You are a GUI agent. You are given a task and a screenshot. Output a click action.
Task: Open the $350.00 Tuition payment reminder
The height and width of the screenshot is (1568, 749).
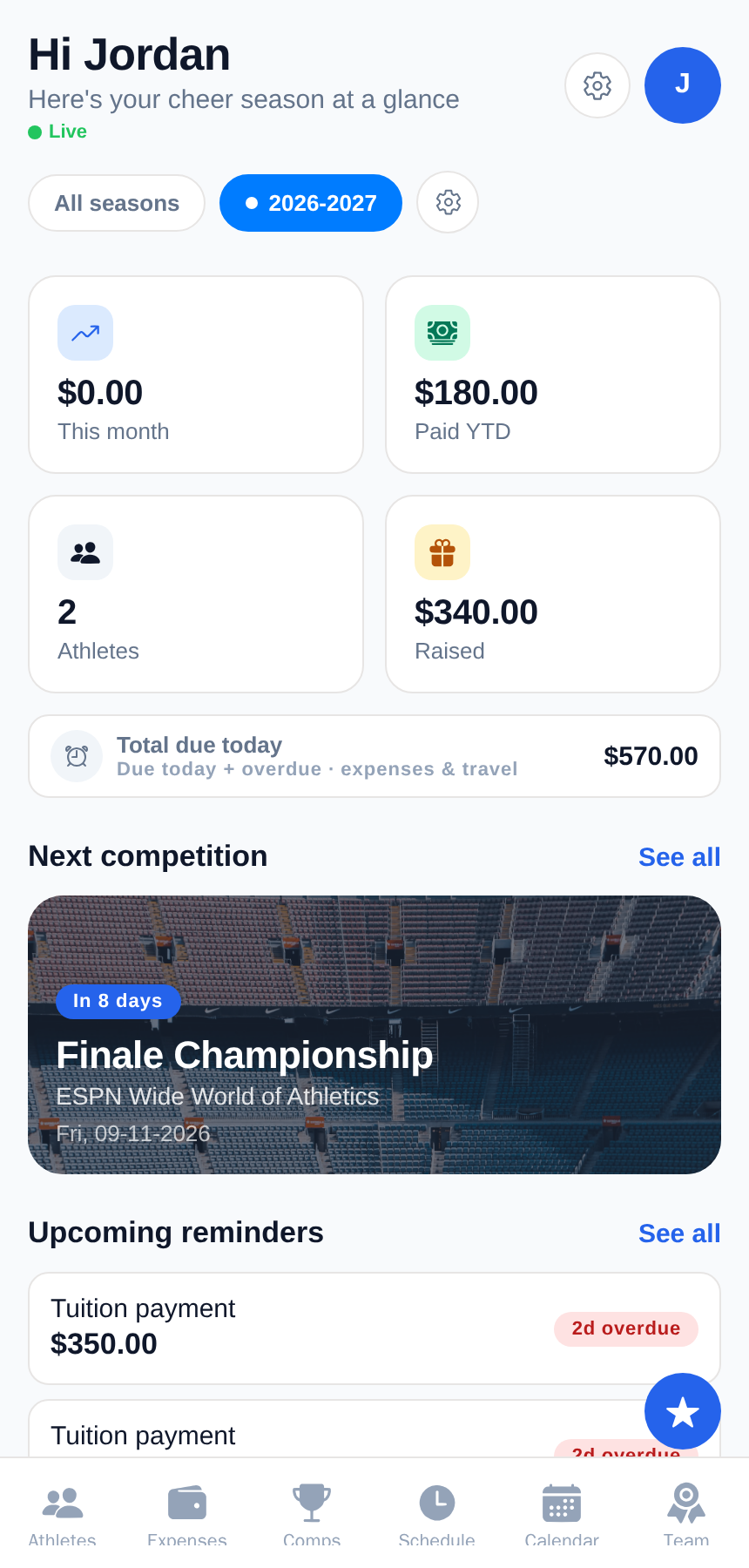pos(374,1328)
